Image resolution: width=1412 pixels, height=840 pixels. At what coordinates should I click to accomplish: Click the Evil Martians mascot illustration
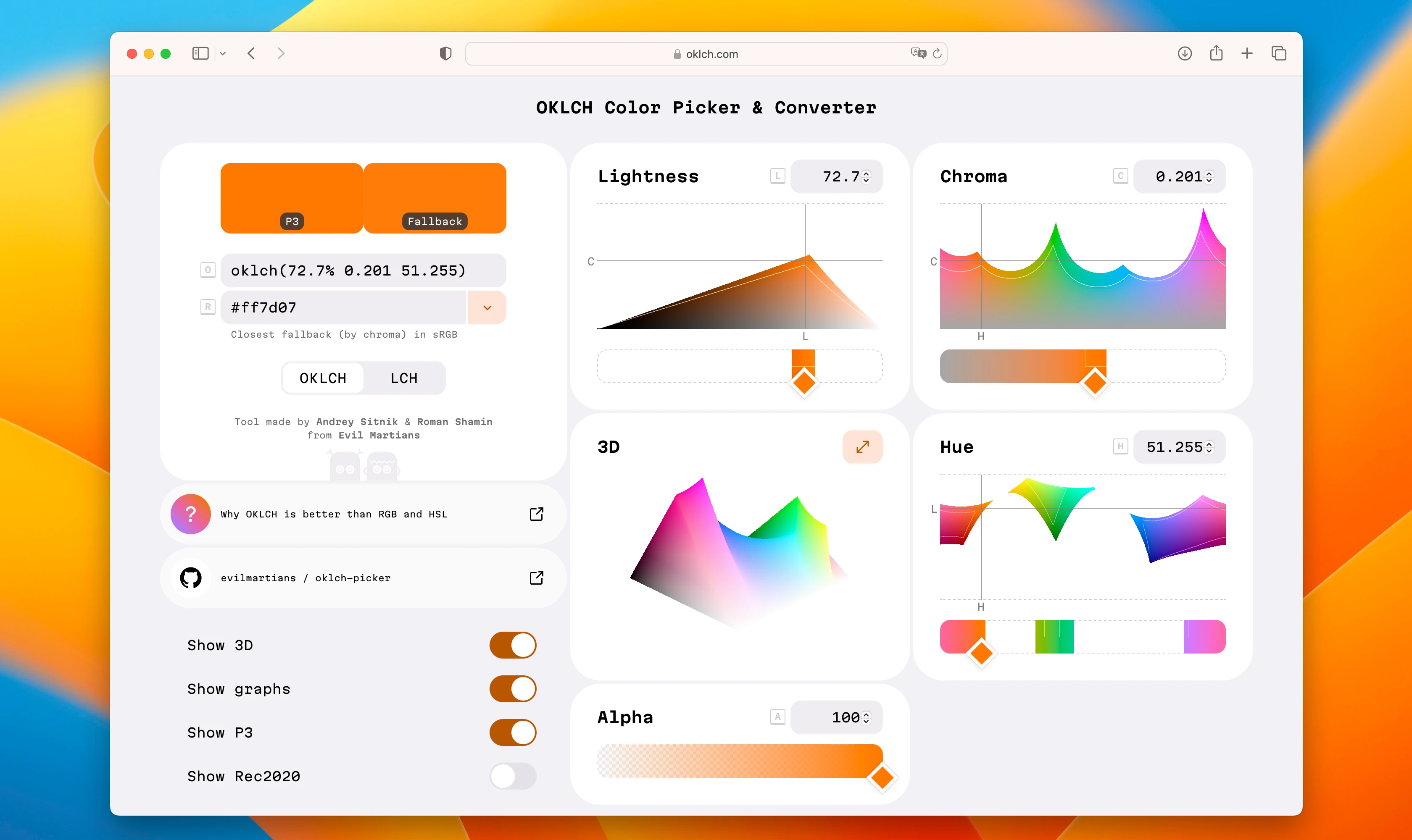coord(364,465)
